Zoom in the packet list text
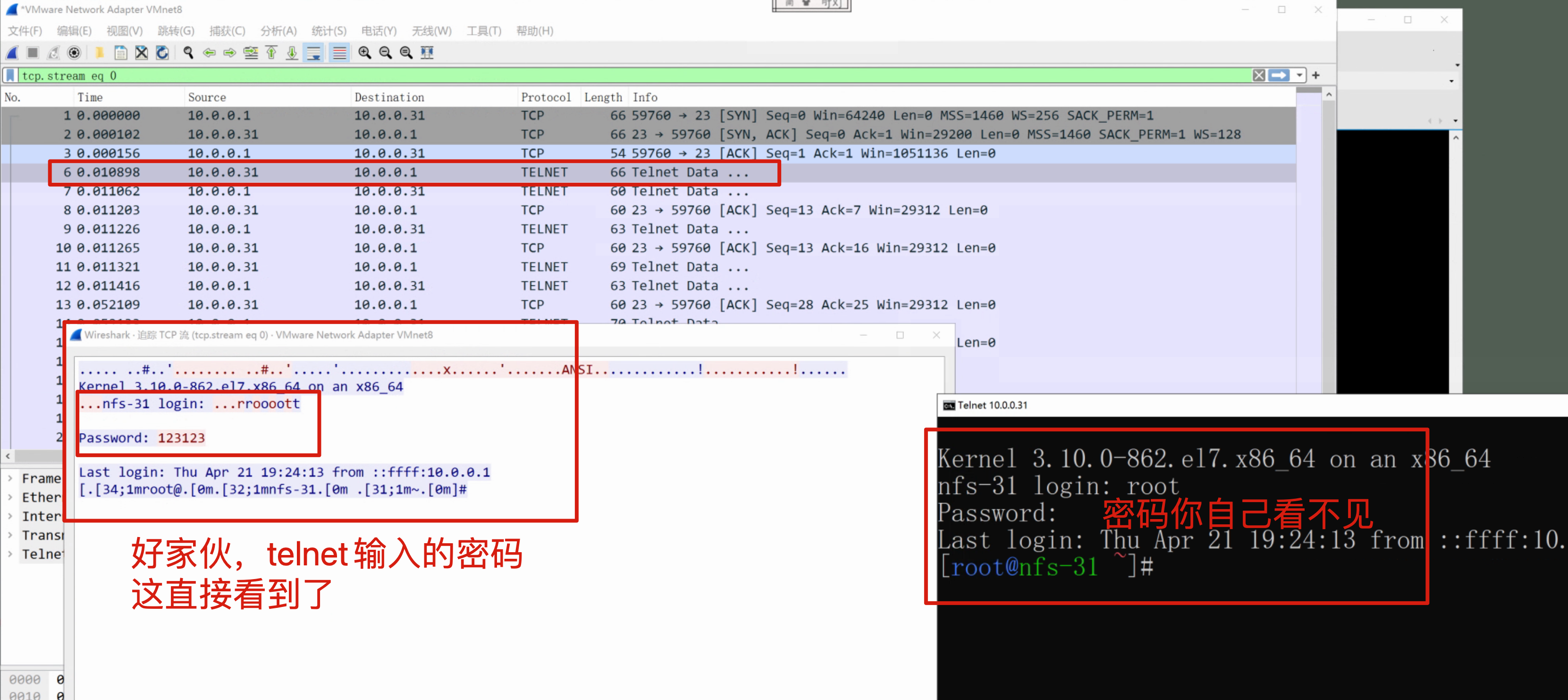The width and height of the screenshot is (1568, 700). [x=364, y=53]
